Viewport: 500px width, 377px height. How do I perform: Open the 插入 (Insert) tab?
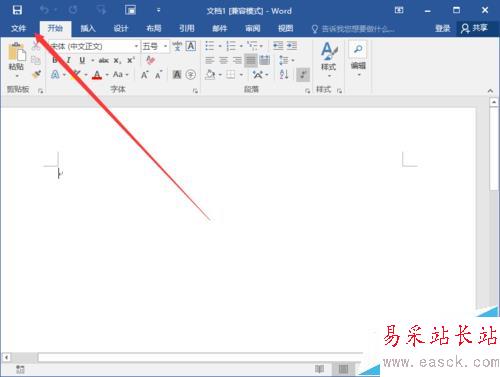click(88, 28)
